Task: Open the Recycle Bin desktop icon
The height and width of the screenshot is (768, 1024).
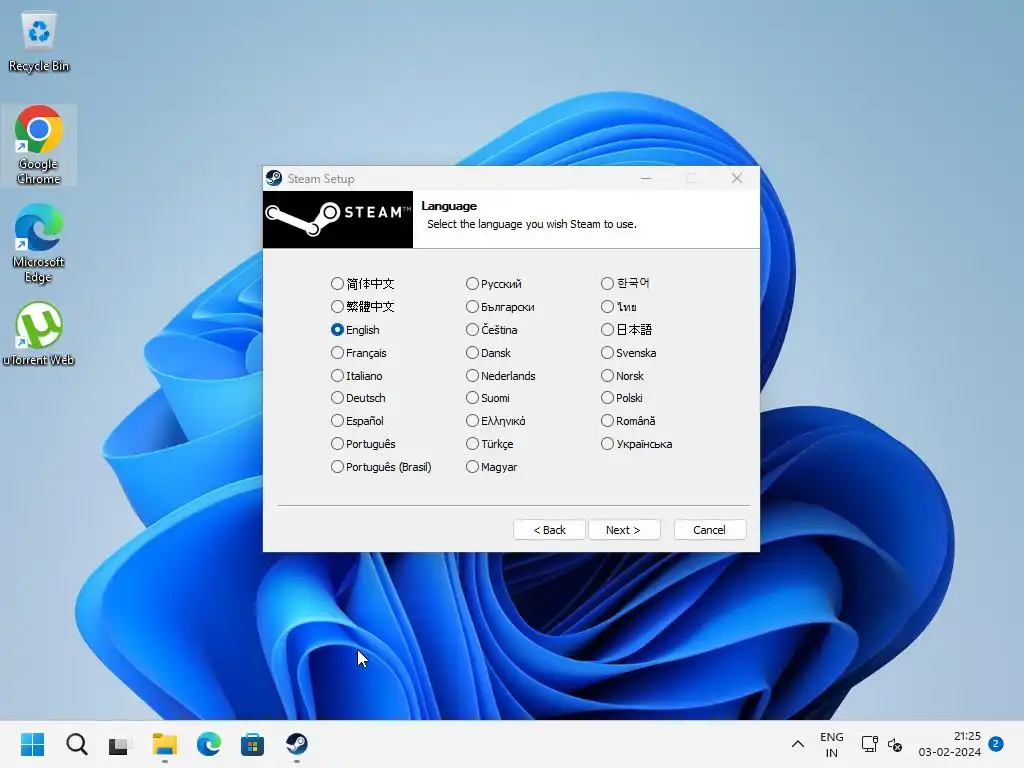Action: pyautogui.click(x=39, y=42)
